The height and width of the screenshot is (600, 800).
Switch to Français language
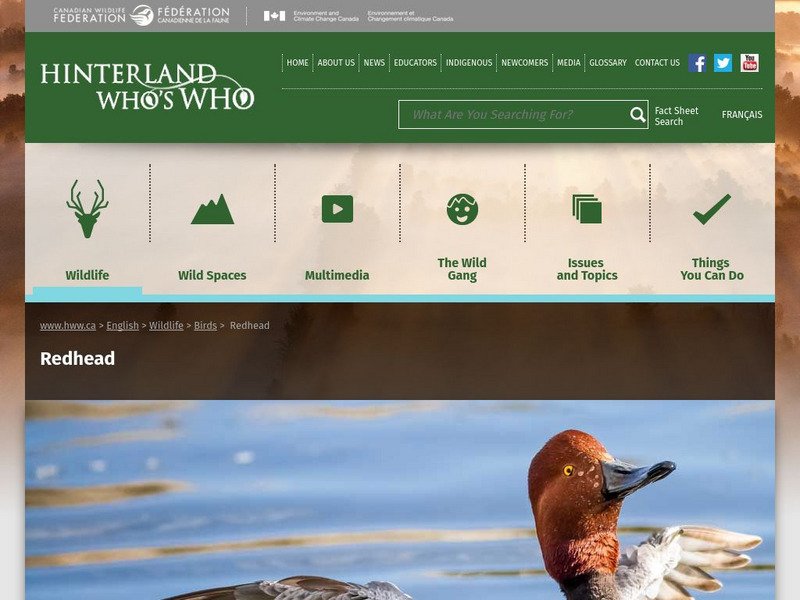pyautogui.click(x=742, y=115)
